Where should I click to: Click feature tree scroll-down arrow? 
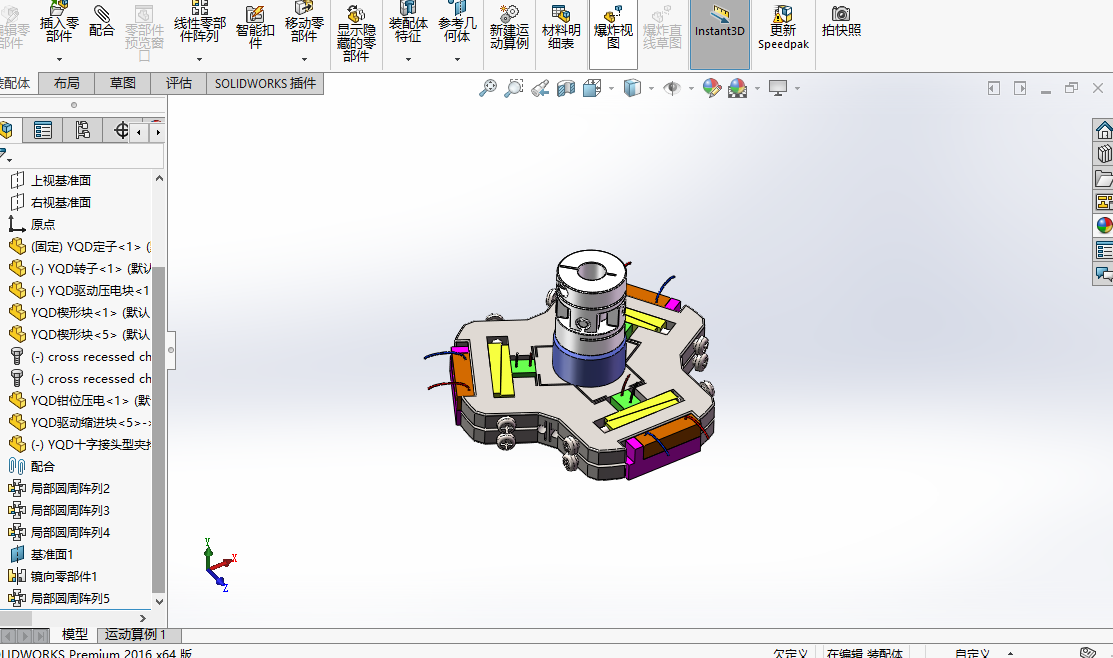(159, 601)
